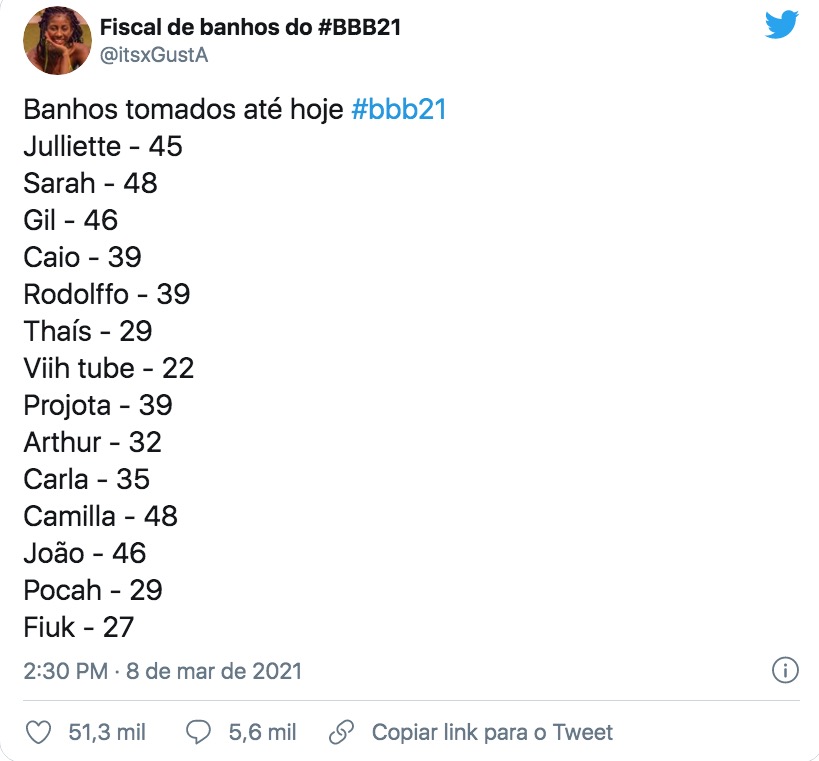
Task: Click the "Rodolffo - 39" line
Action: point(107,294)
